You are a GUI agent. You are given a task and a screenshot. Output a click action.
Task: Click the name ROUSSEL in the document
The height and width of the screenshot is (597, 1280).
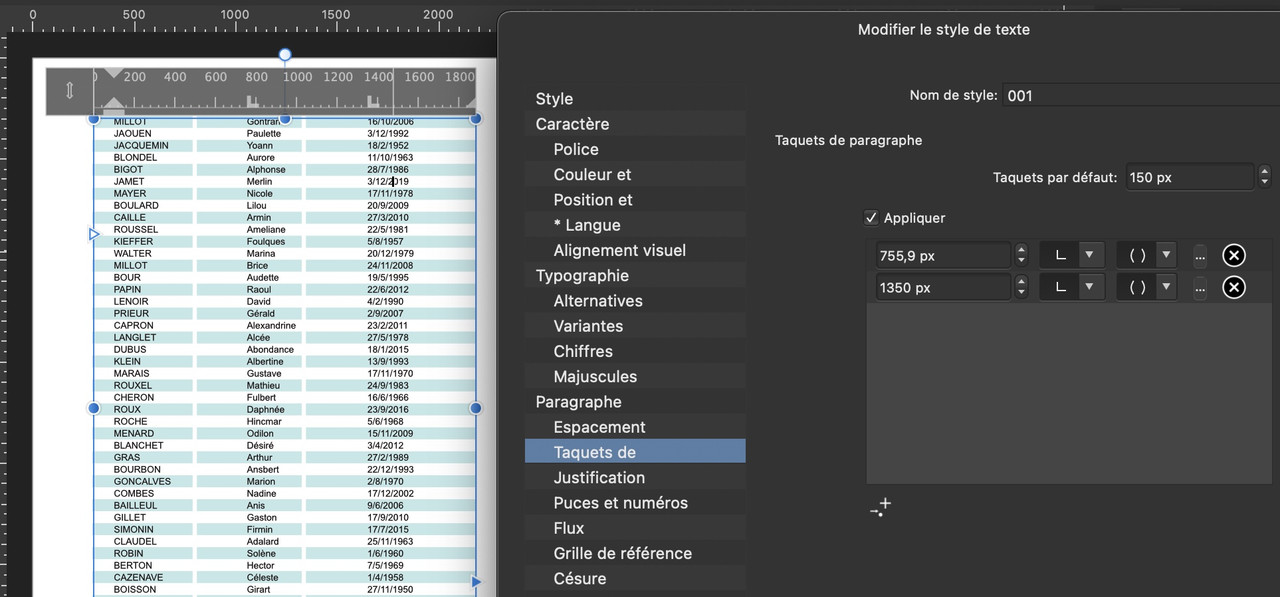point(136,229)
